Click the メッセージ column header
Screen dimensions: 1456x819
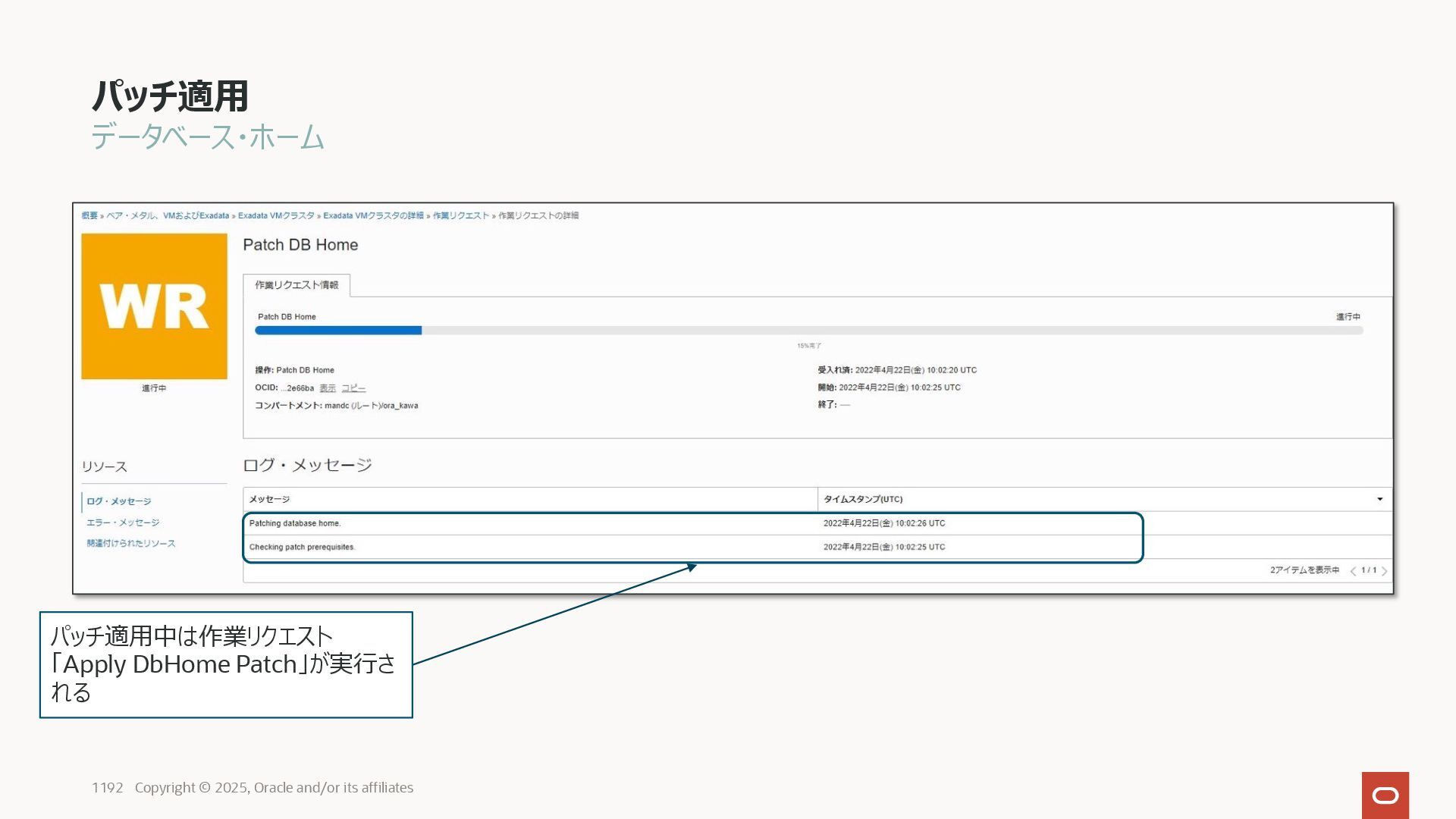tap(269, 499)
